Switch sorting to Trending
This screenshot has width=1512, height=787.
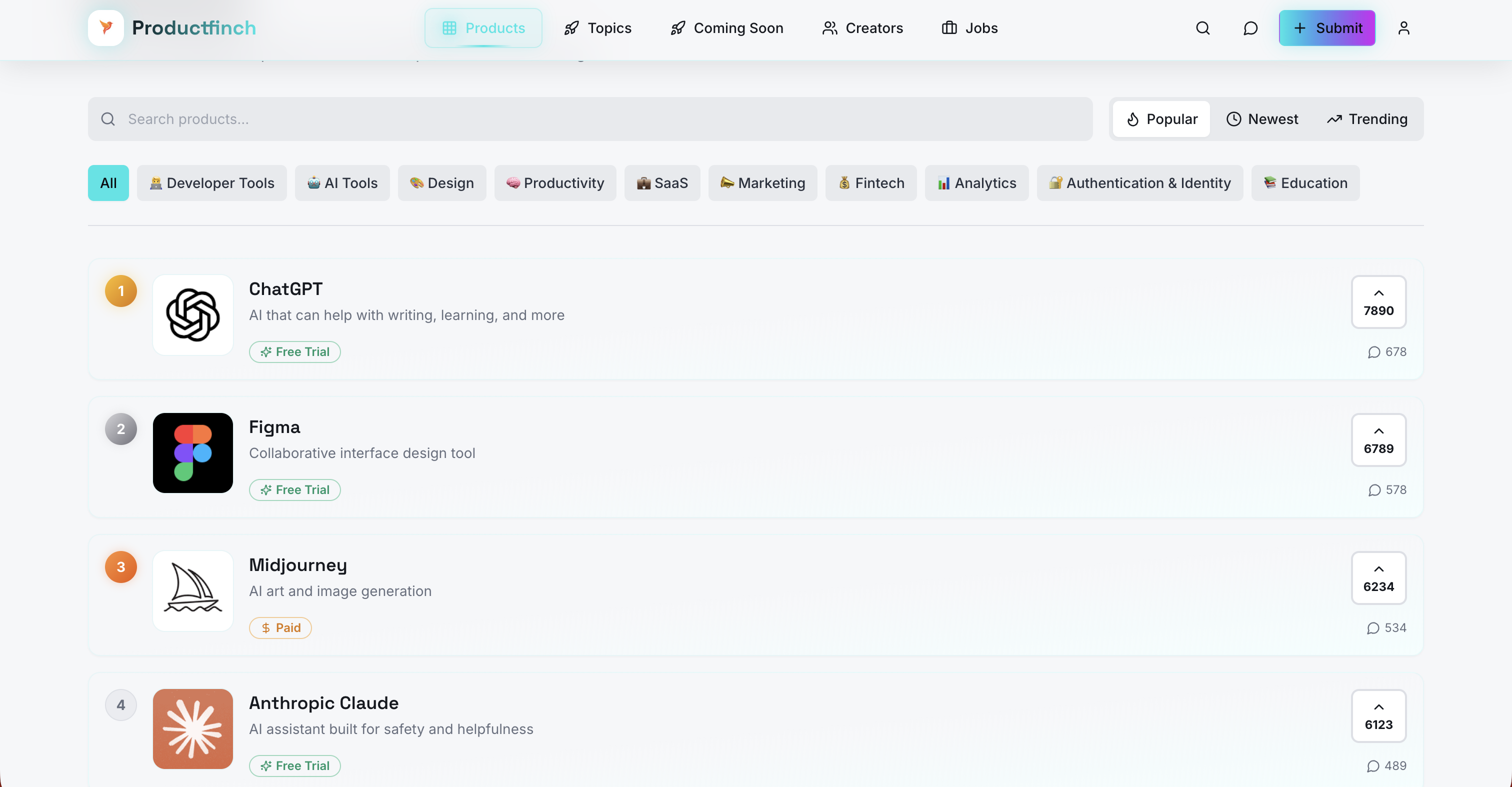(x=1366, y=119)
